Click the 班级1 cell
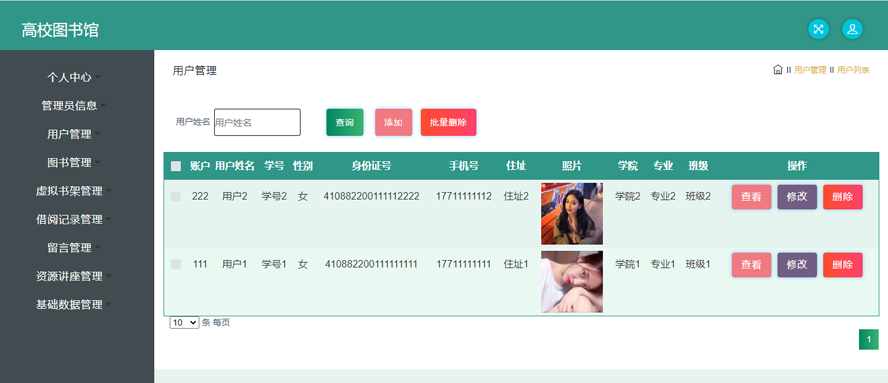The width and height of the screenshot is (888, 383). [x=698, y=264]
